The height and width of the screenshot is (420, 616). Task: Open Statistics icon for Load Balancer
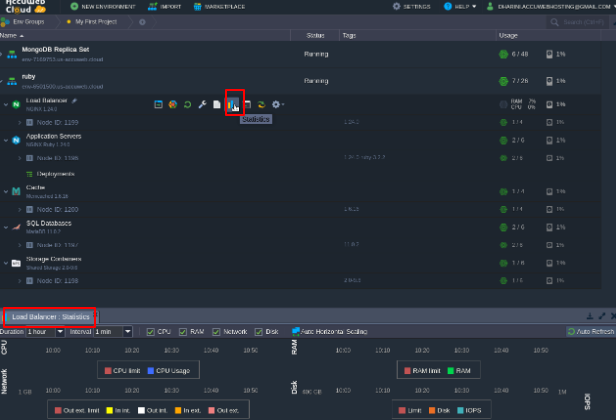[233, 104]
